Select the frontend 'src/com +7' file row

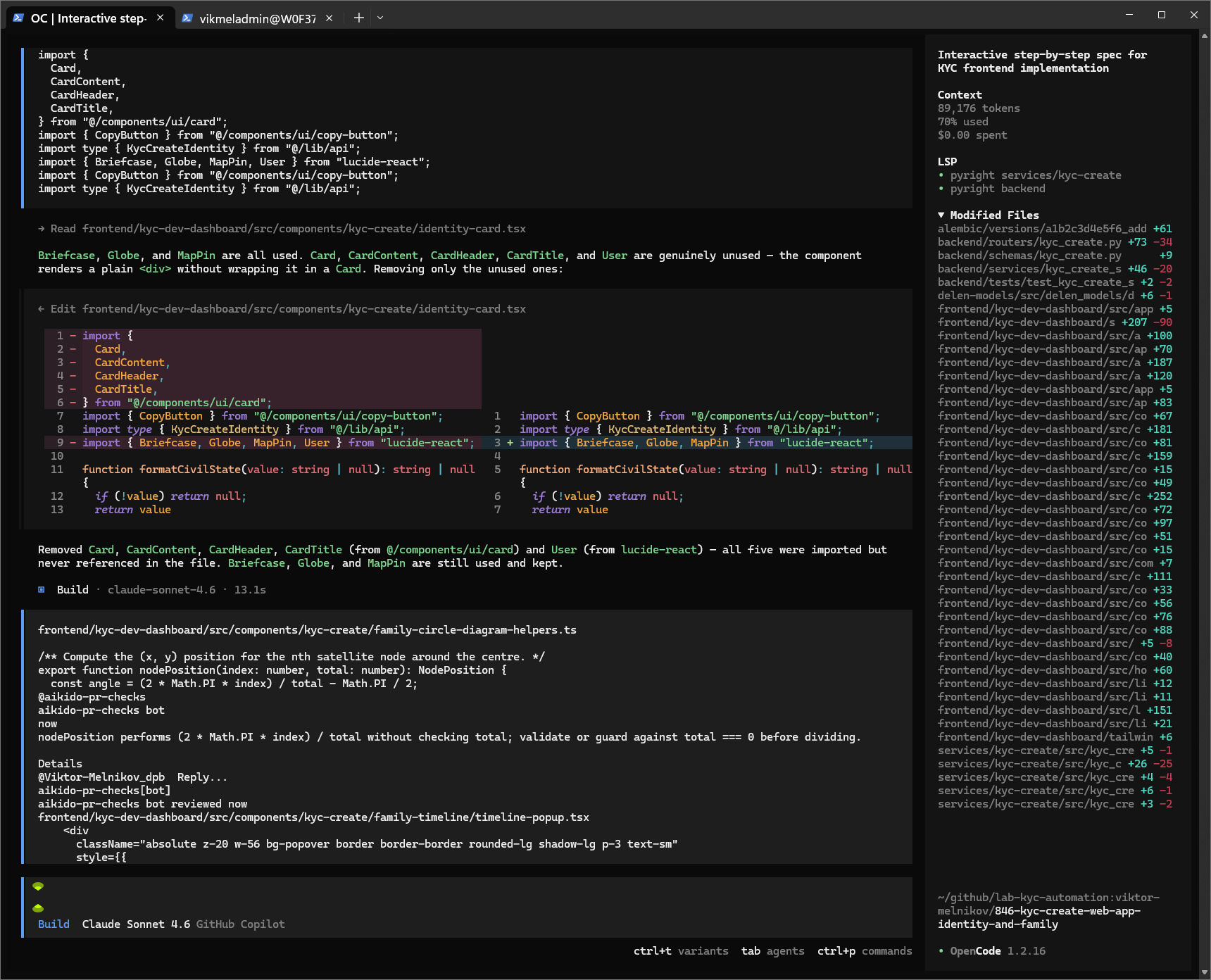[1055, 563]
